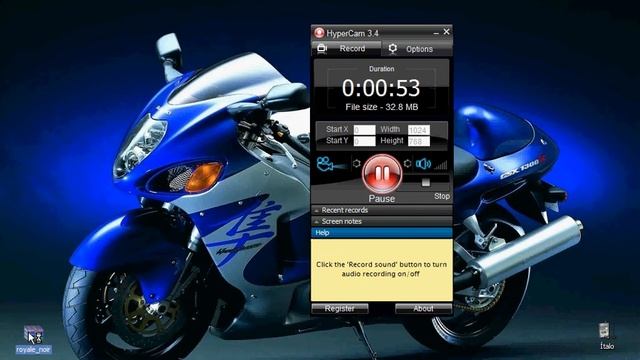Click the volume level bars indicator
This screenshot has width=640, height=360.
(x=441, y=165)
